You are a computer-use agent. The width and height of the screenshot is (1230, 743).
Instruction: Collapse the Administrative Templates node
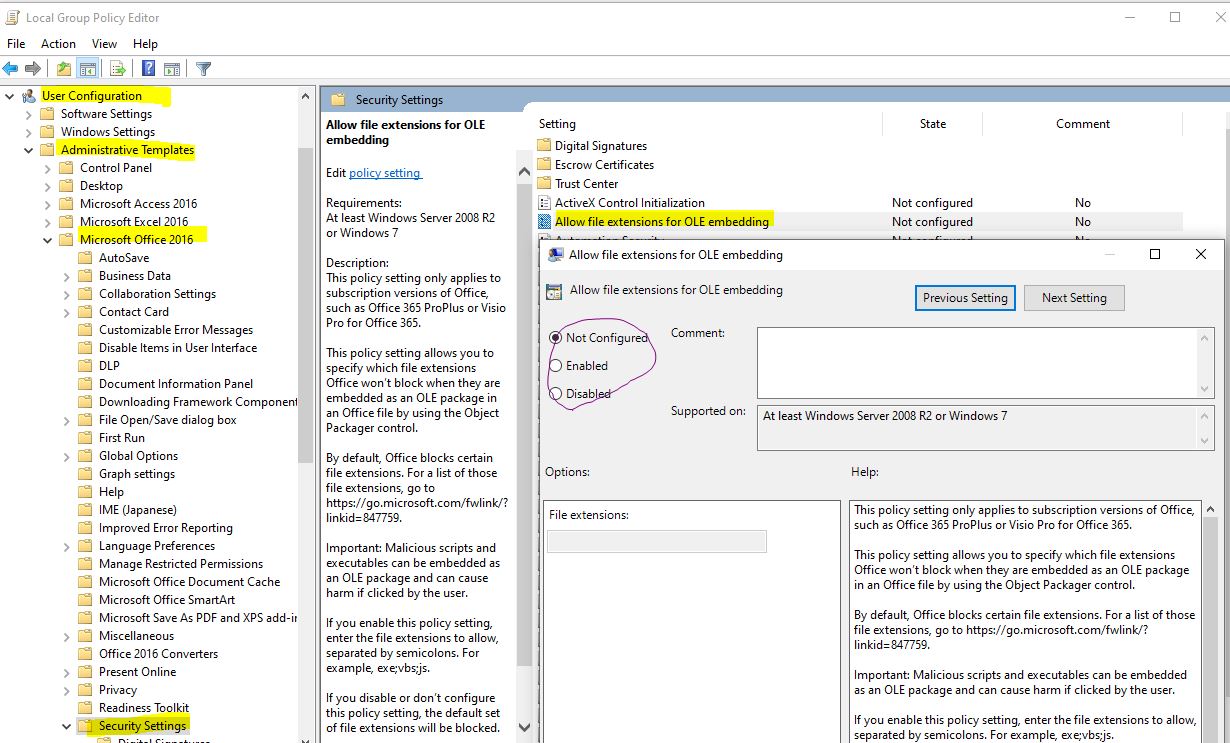coord(29,150)
